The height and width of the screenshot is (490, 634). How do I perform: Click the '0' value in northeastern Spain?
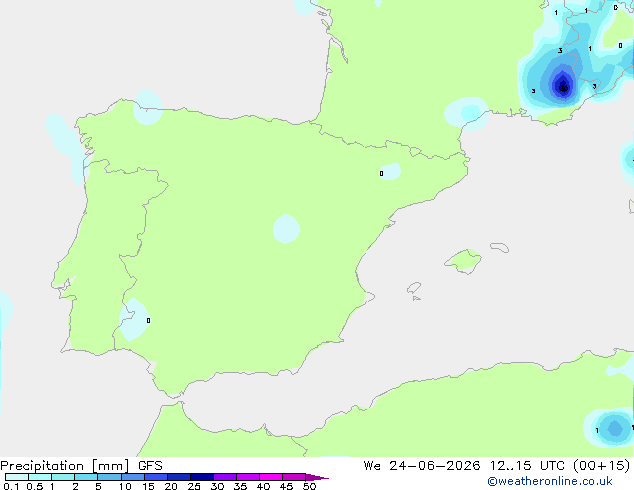click(381, 173)
